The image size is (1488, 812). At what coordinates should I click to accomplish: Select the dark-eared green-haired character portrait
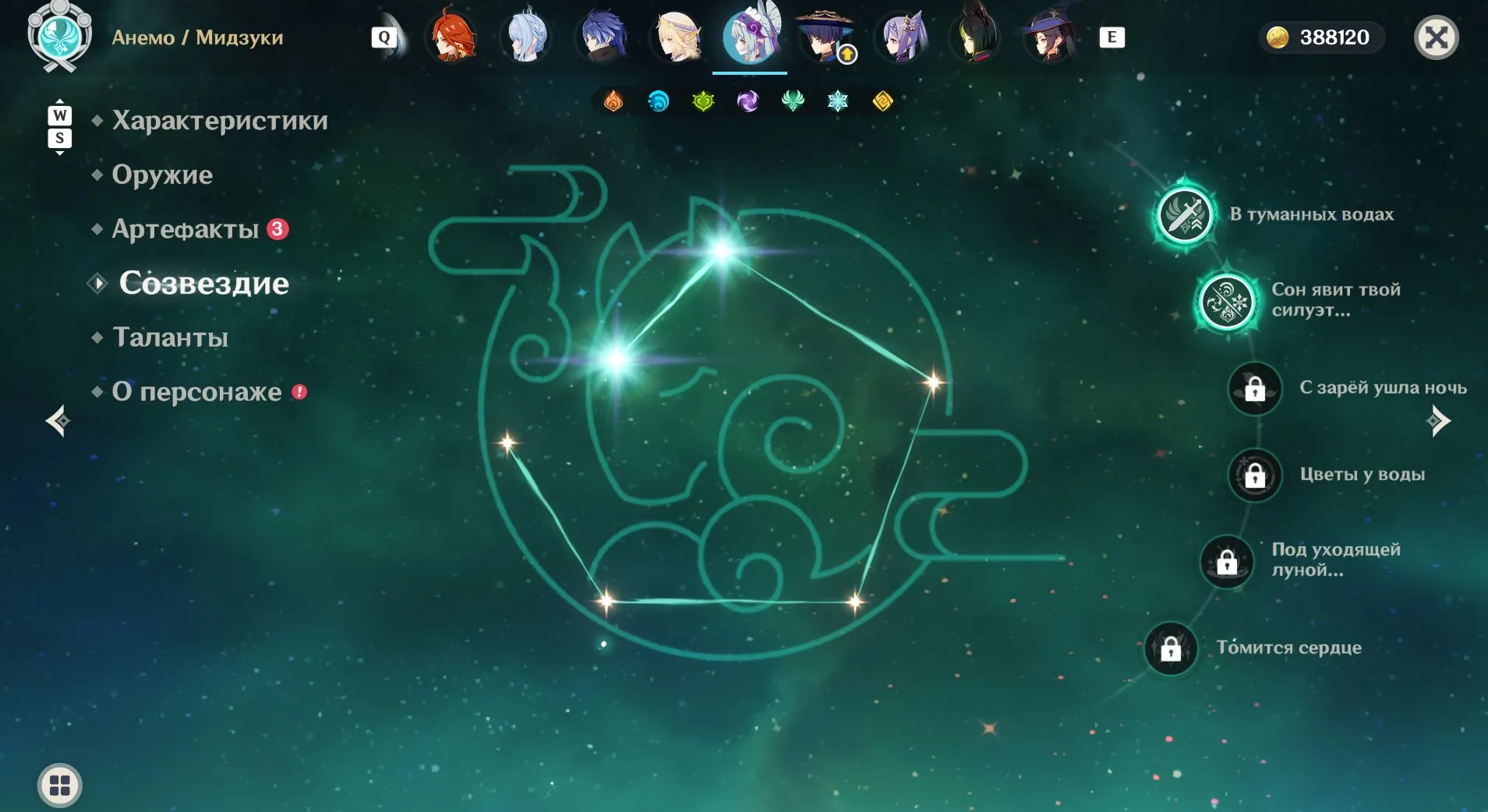click(975, 37)
